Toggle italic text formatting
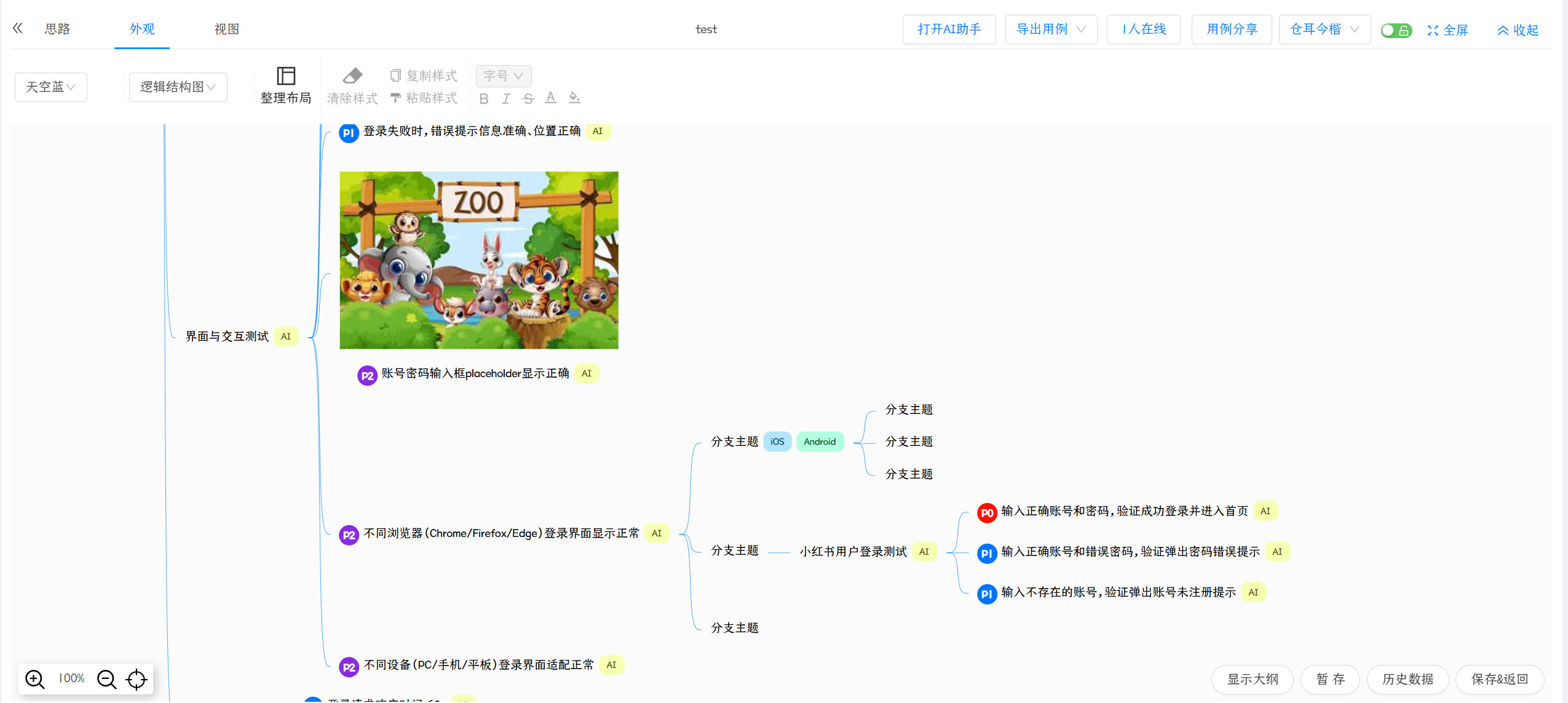Image resolution: width=1568 pixels, height=703 pixels. (506, 99)
